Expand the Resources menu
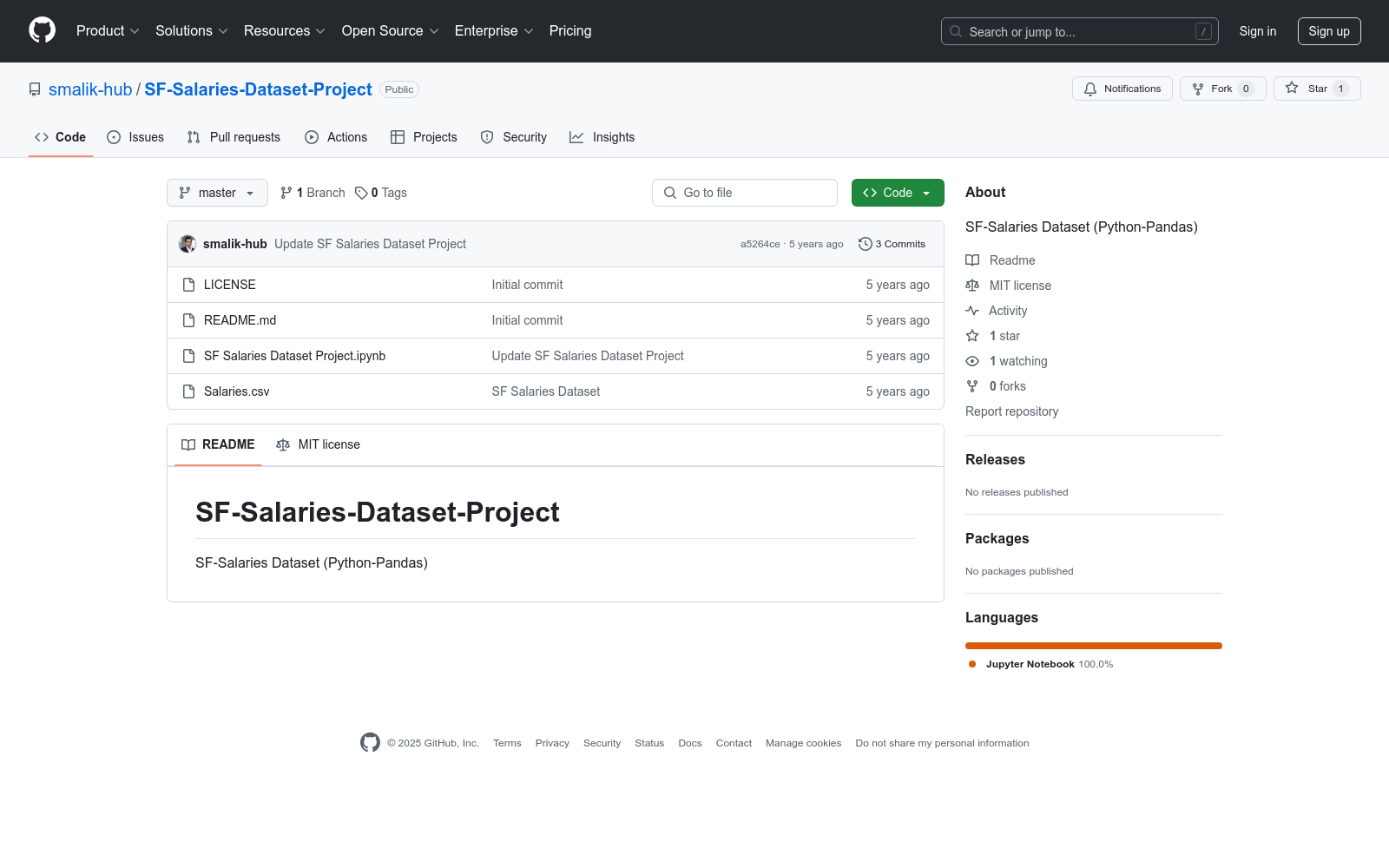This screenshot has height=868, width=1389. pos(285,30)
